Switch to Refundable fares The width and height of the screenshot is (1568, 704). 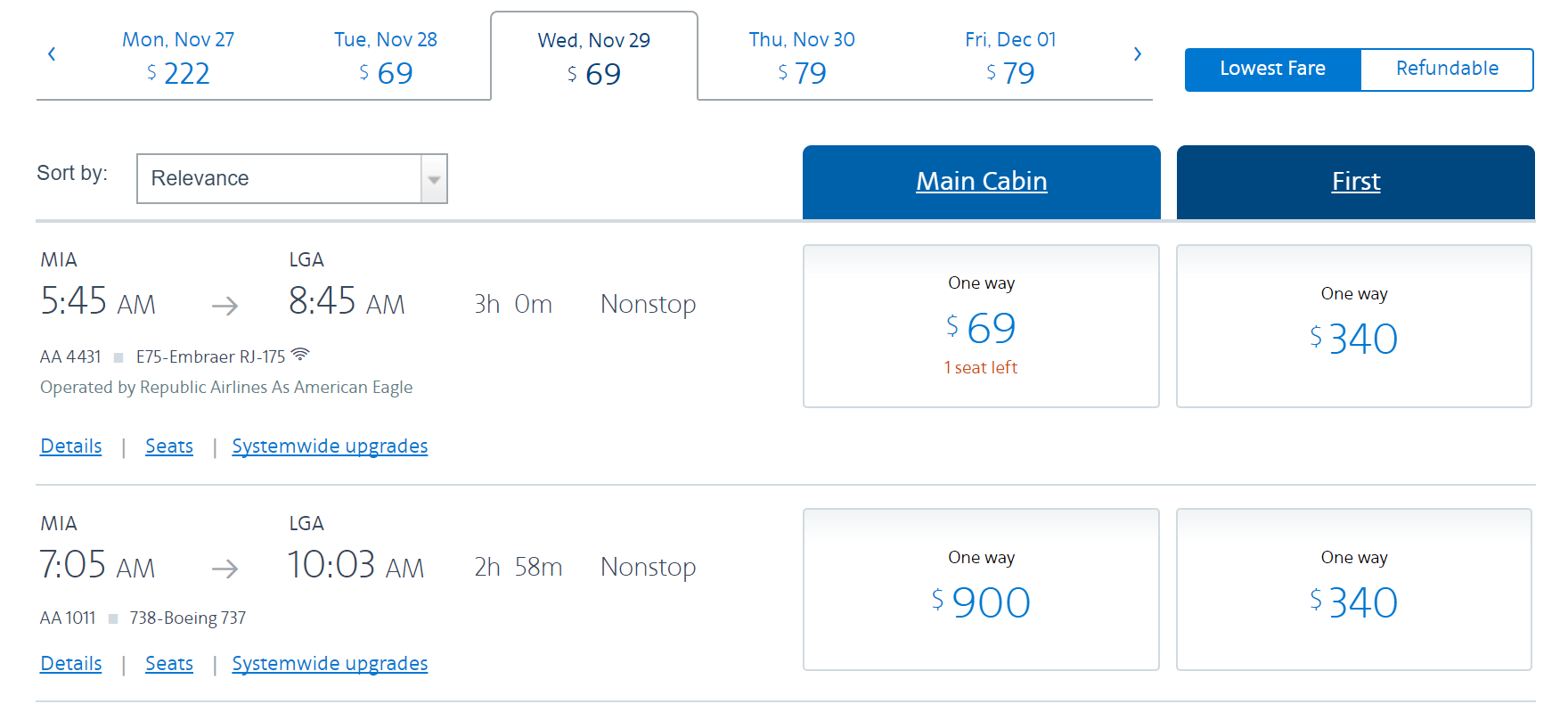[1446, 70]
